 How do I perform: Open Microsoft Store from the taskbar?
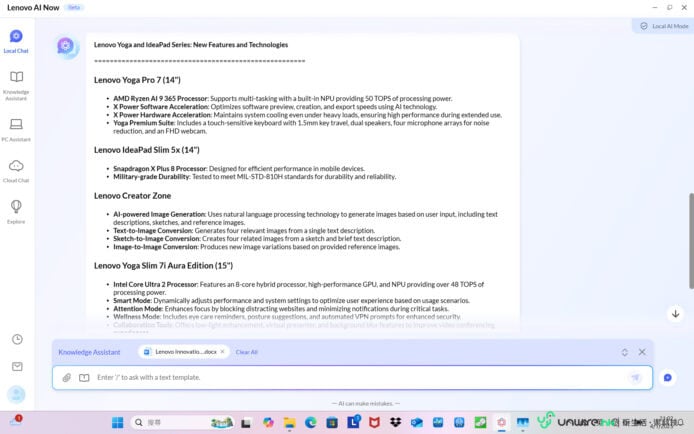tap(332, 423)
